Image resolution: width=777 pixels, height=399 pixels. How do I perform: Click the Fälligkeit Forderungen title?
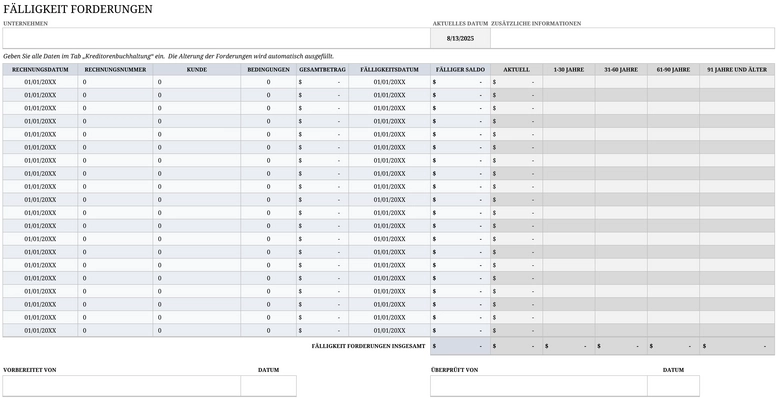(x=78, y=9)
